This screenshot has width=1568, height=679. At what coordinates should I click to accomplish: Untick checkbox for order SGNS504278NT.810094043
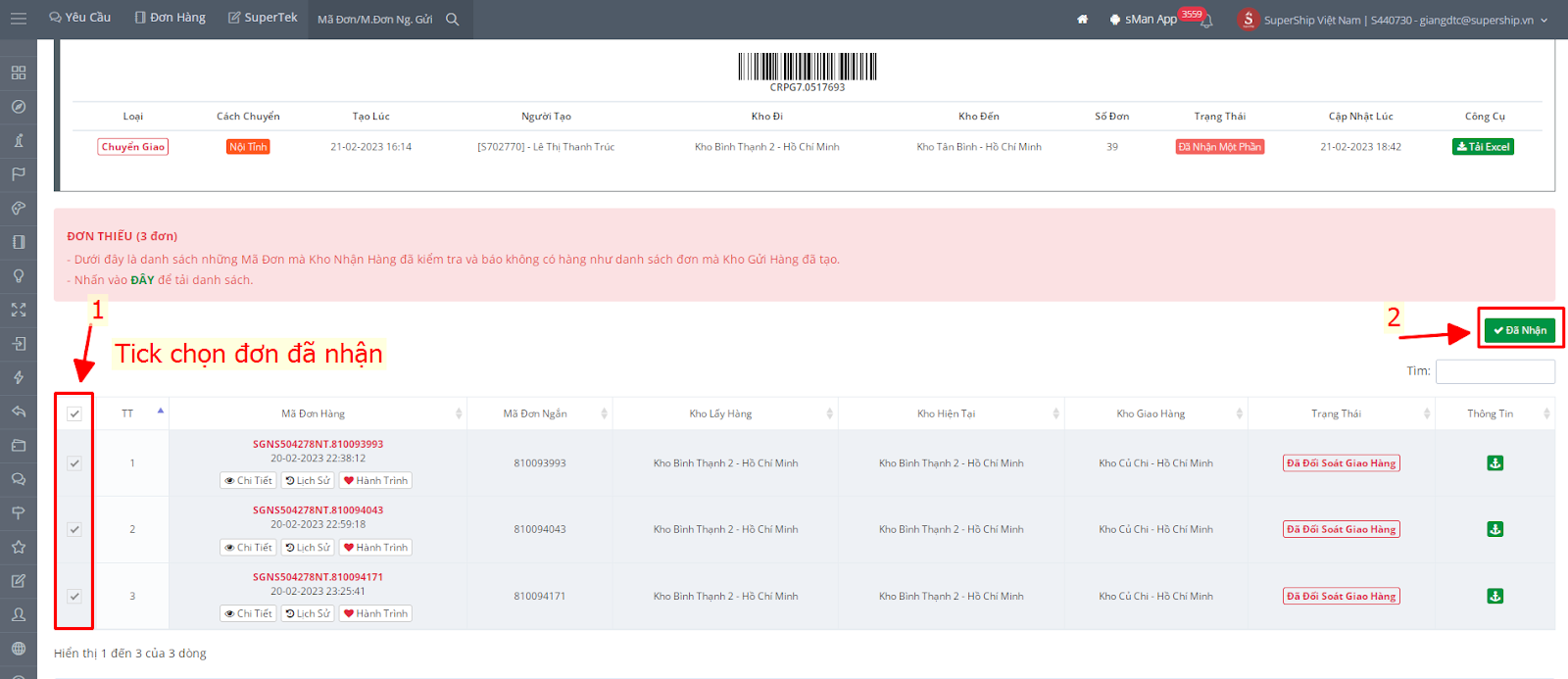(74, 529)
